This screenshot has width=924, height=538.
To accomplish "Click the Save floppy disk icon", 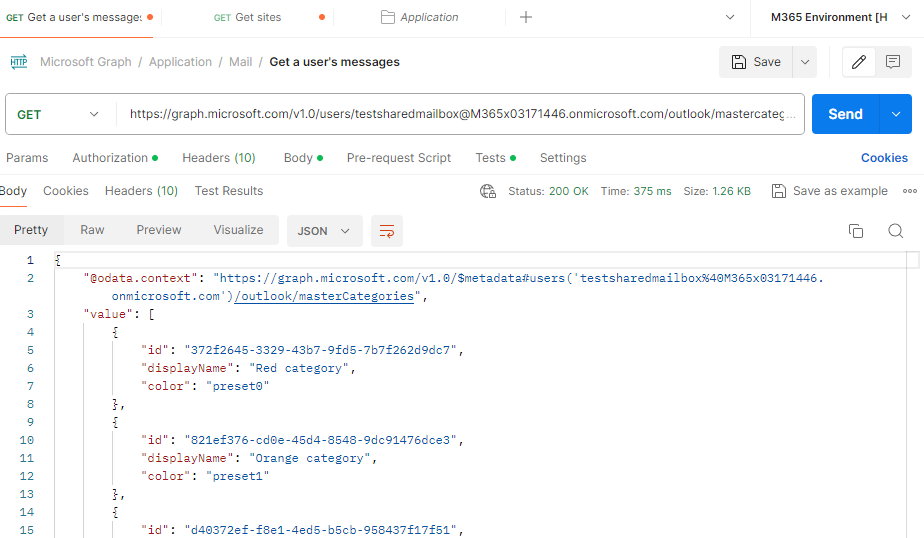I will pos(738,62).
